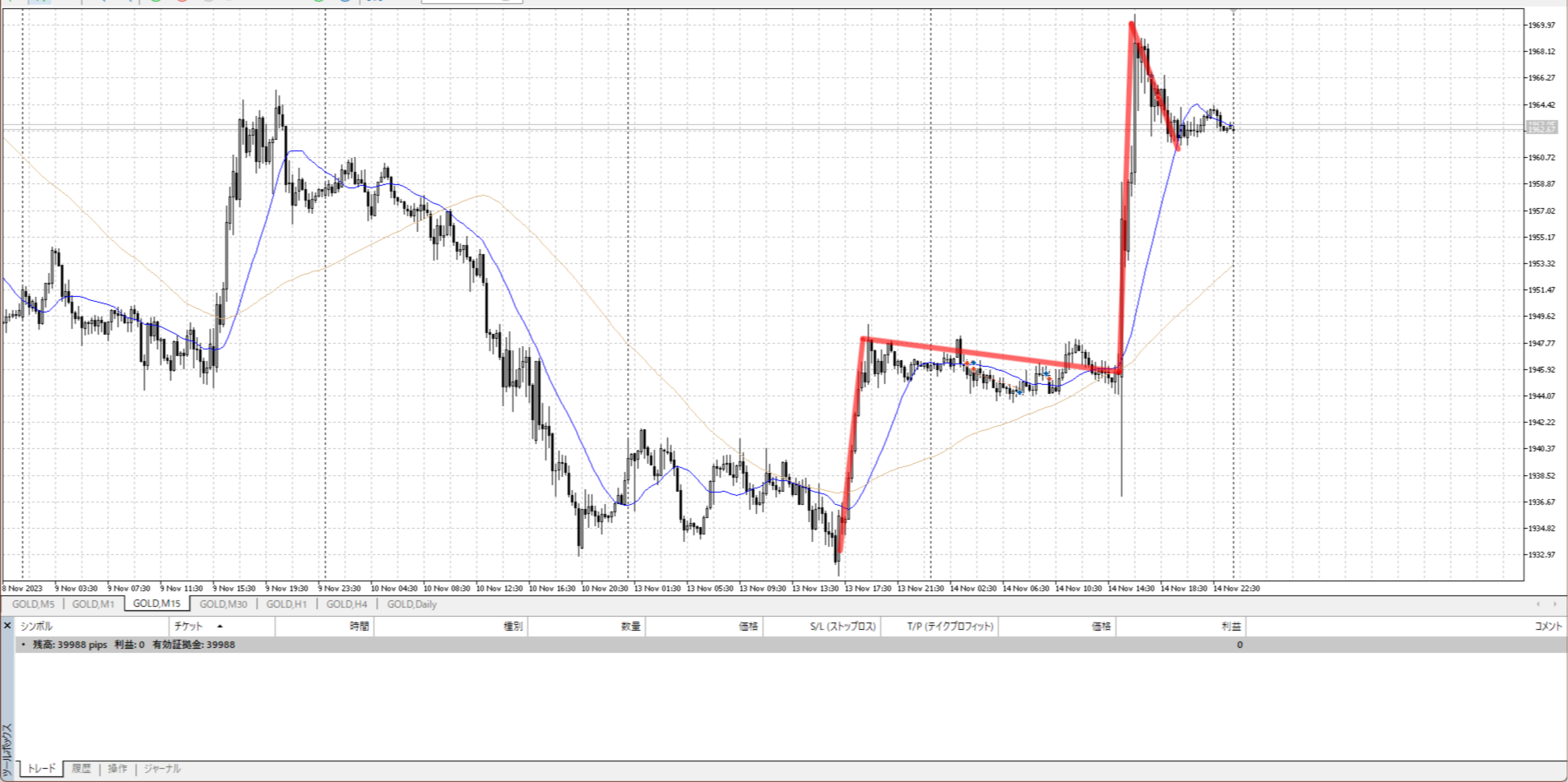The height and width of the screenshot is (782, 1568).
Task: Click the current price label on price axis
Action: tap(1541, 127)
